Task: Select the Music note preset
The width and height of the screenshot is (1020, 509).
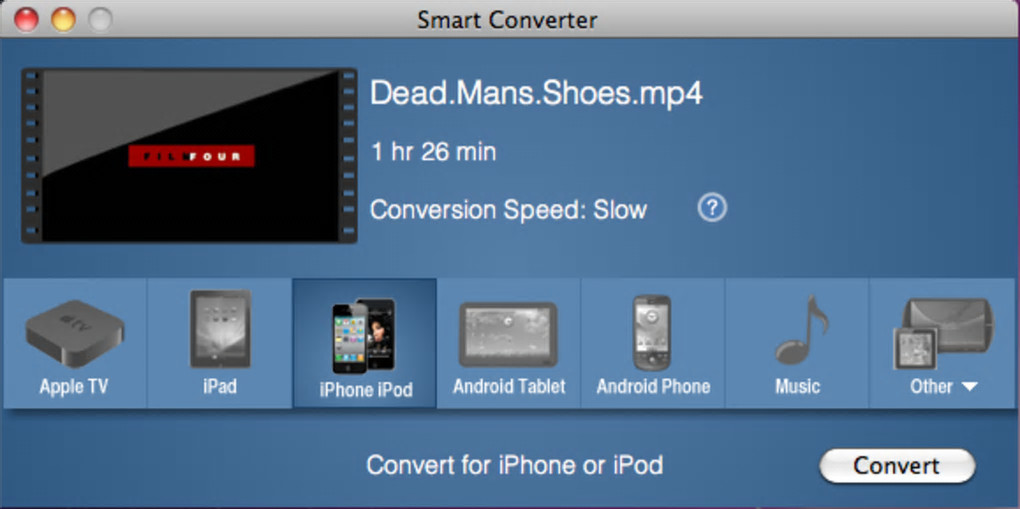Action: pyautogui.click(x=797, y=344)
